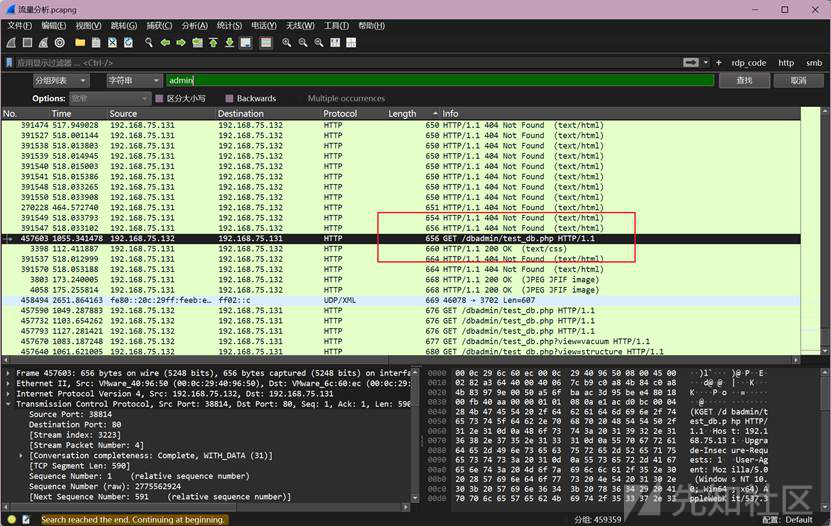Click Destination Port: 80 detail line
The height and width of the screenshot is (526, 831).
click(x=75, y=425)
